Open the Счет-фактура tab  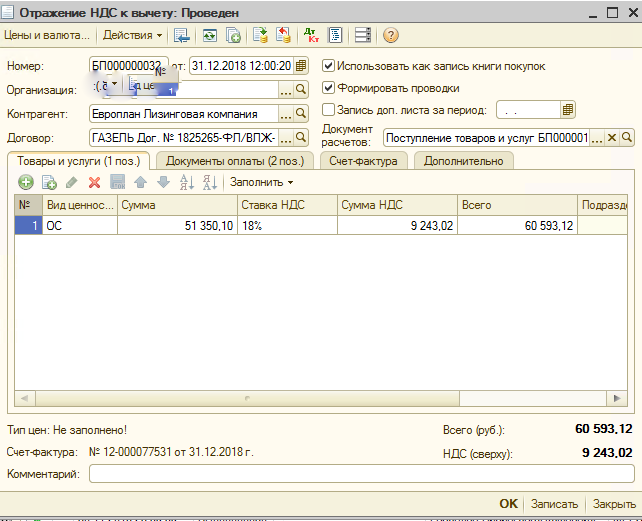[x=365, y=161]
